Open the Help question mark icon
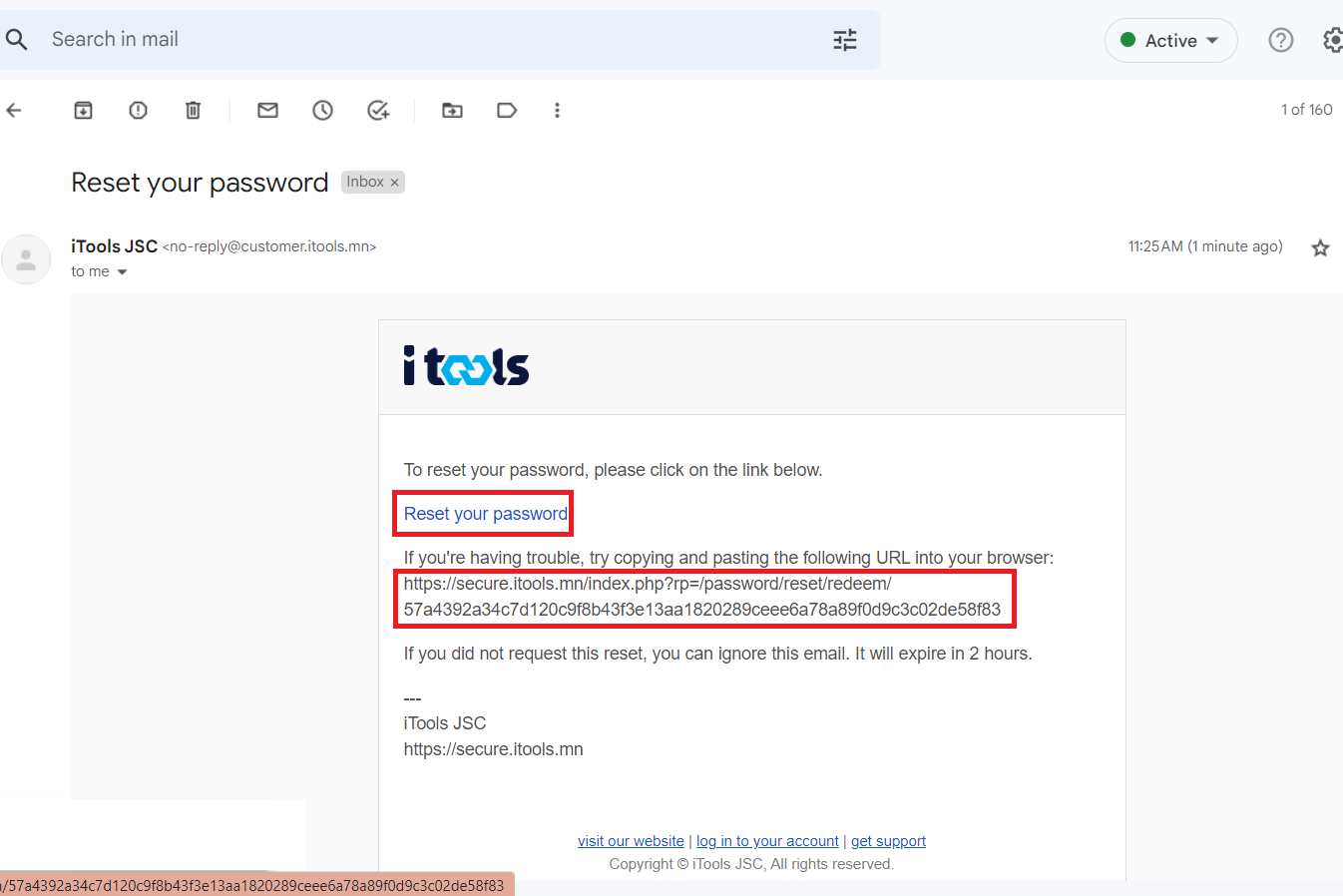Image resolution: width=1343 pixels, height=896 pixels. point(1281,40)
